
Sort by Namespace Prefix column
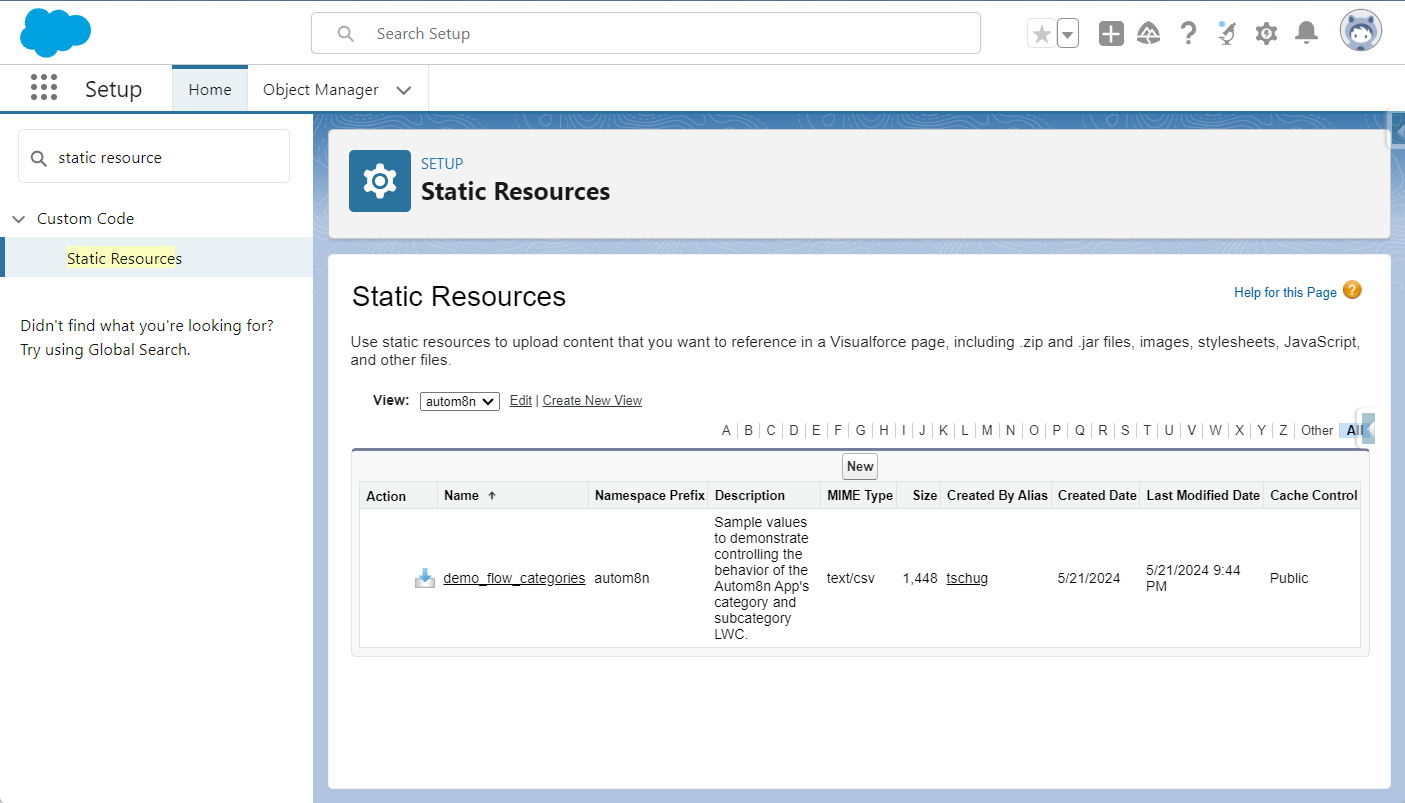click(x=649, y=495)
